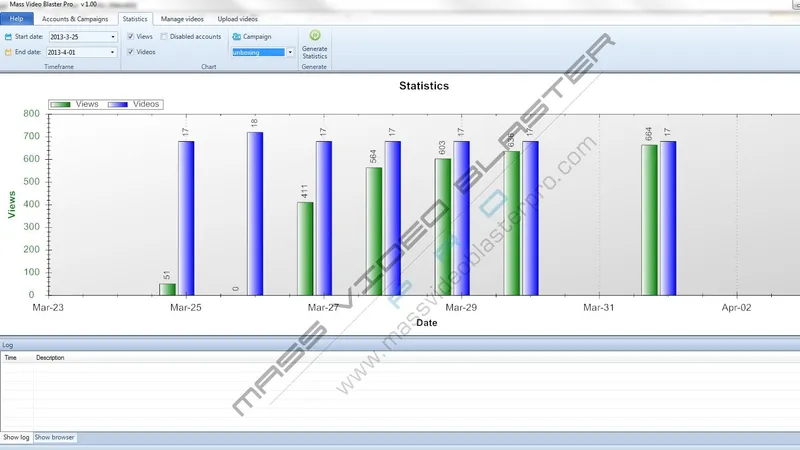Click the Start date calendar icon

8,37
